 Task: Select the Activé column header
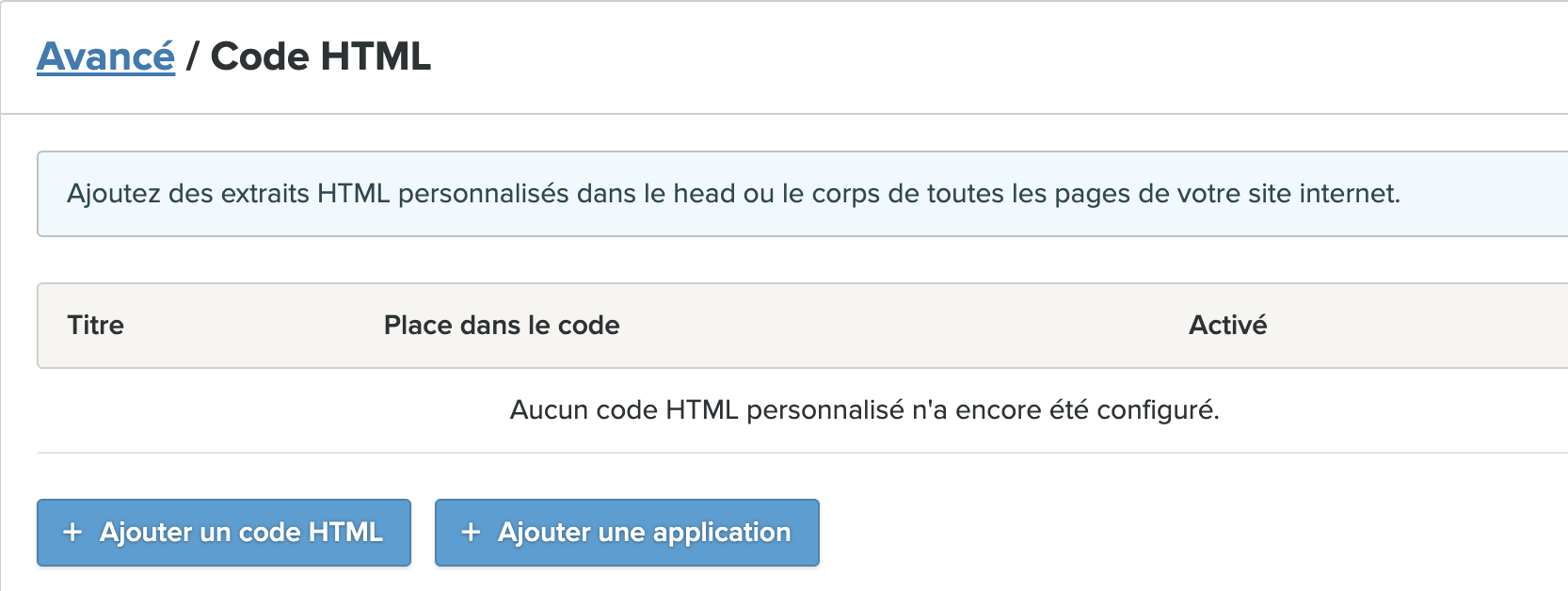coord(1227,325)
